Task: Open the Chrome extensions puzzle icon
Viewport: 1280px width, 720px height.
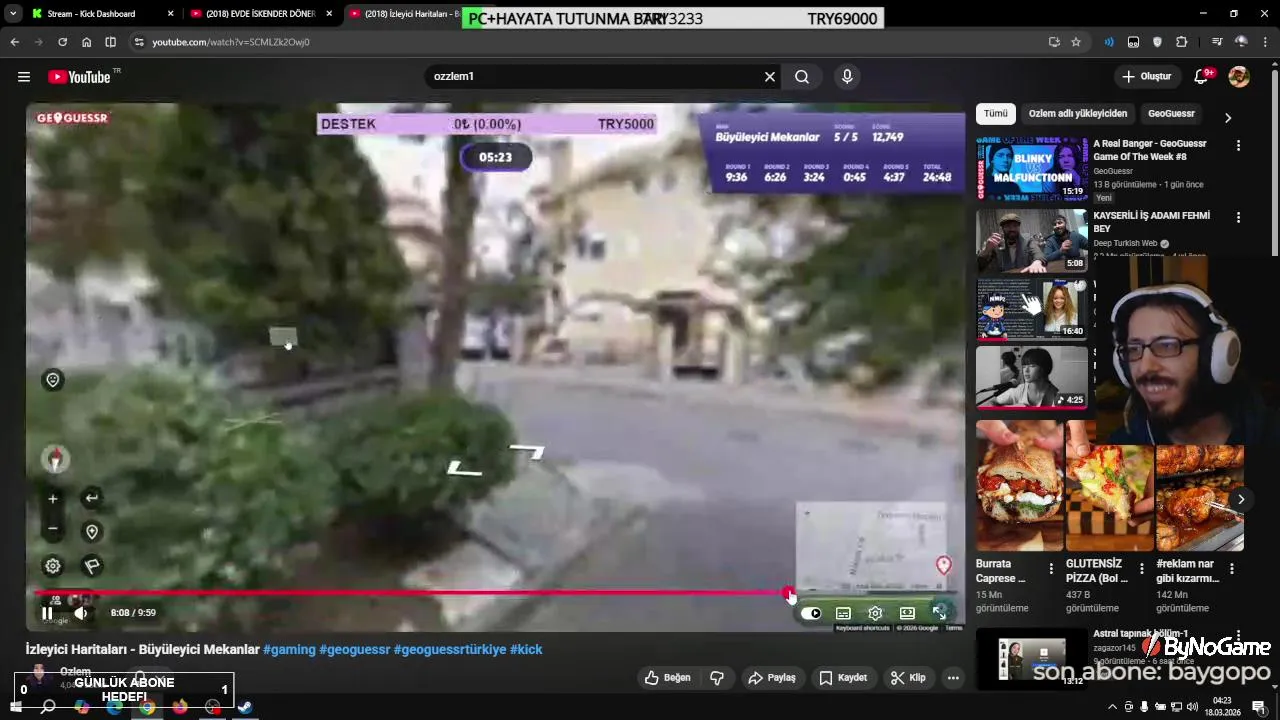Action: (1182, 42)
